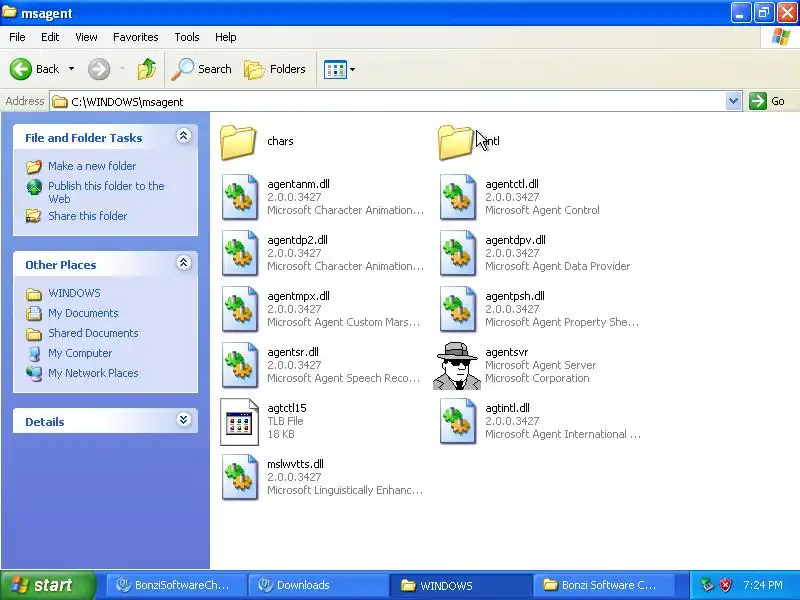Viewport: 800px width, 600px height.
Task: Expand the Address bar dropdown
Action: point(733,101)
